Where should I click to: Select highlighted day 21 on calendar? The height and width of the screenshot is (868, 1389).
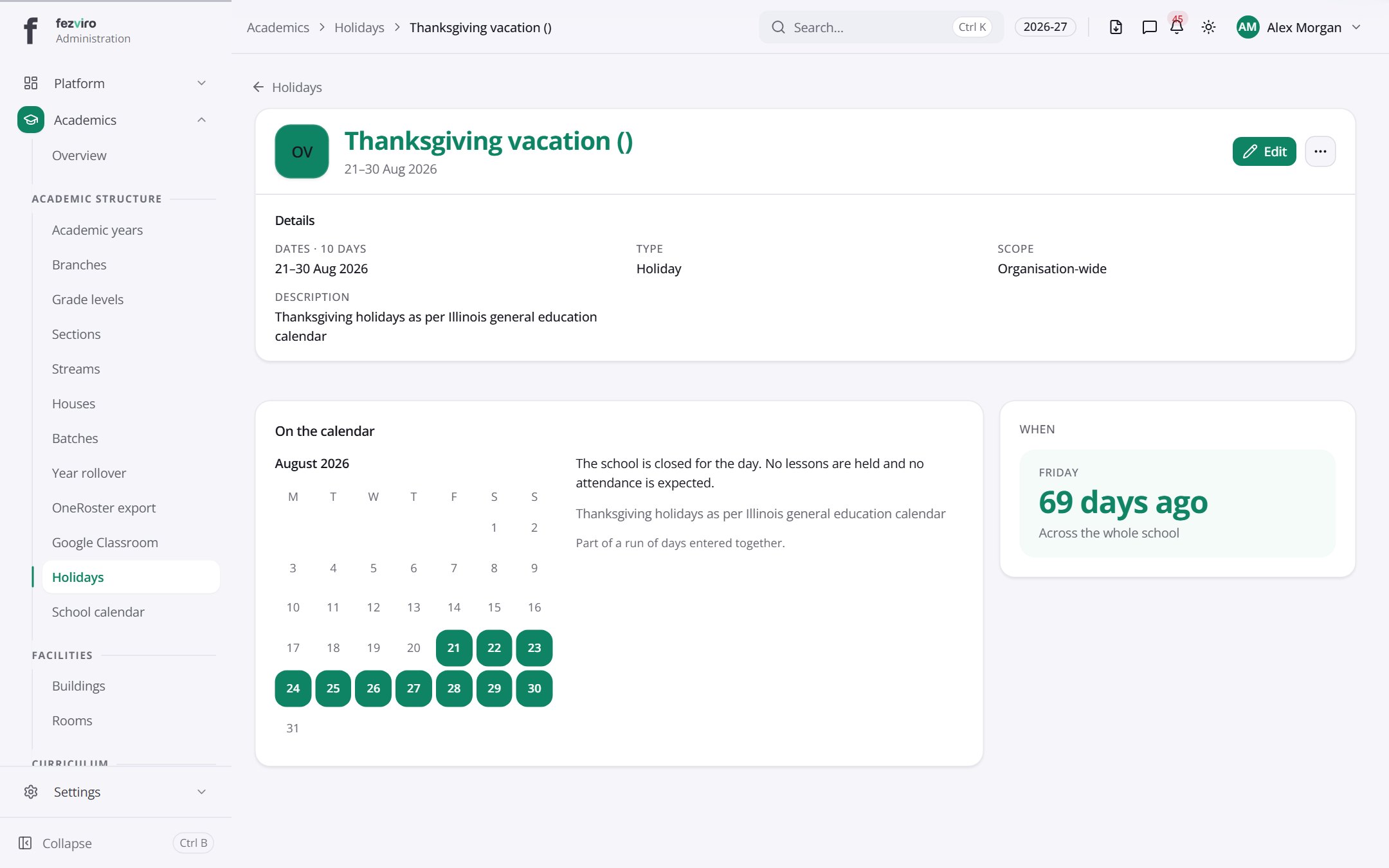pyautogui.click(x=454, y=647)
